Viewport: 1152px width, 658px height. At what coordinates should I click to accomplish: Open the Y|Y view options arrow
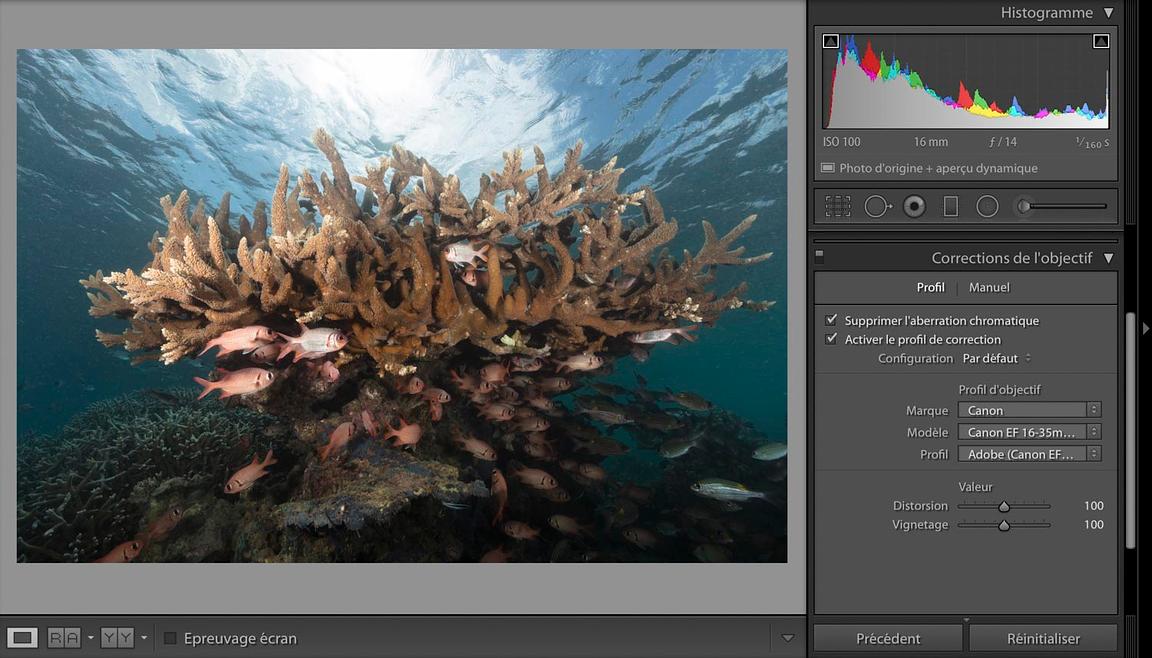coord(144,637)
